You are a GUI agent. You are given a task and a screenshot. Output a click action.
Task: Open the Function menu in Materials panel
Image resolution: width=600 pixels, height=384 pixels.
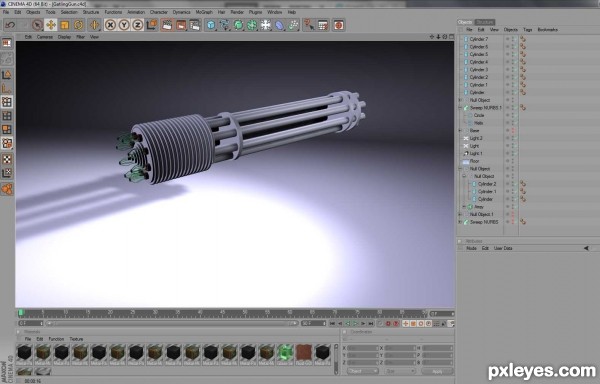(56, 339)
